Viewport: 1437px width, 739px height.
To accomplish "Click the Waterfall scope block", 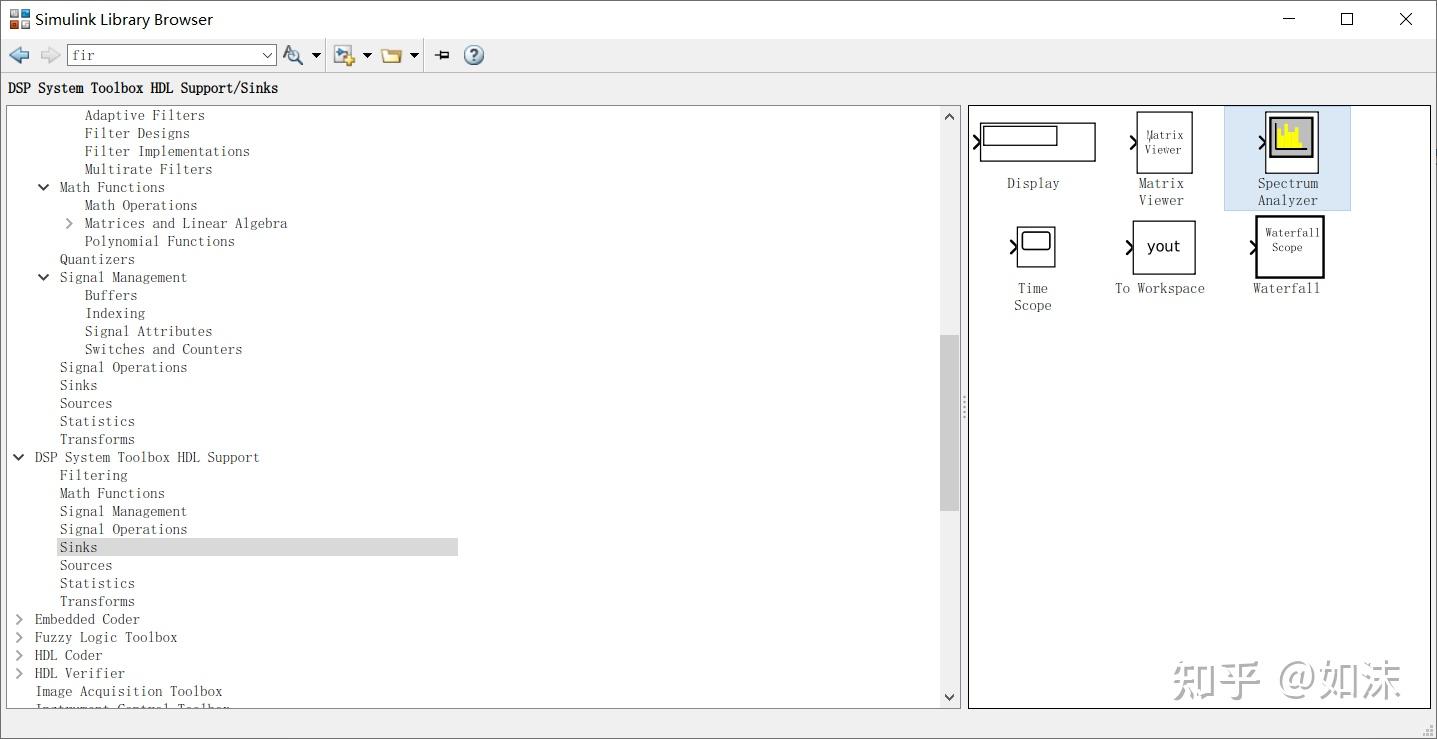I will 1288,247.
